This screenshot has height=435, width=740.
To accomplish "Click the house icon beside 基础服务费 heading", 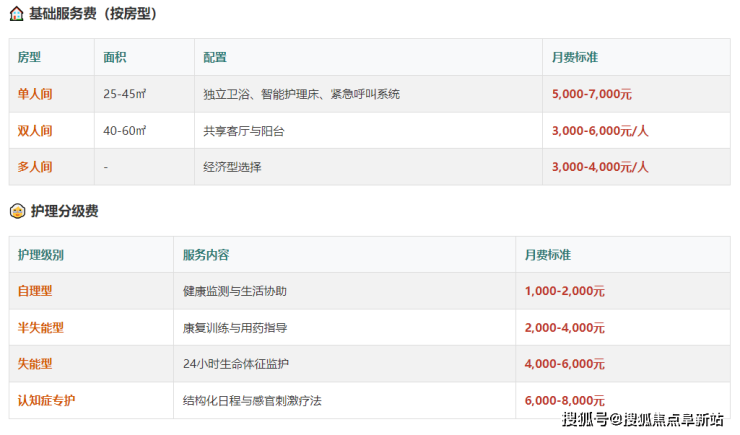I will [17, 14].
